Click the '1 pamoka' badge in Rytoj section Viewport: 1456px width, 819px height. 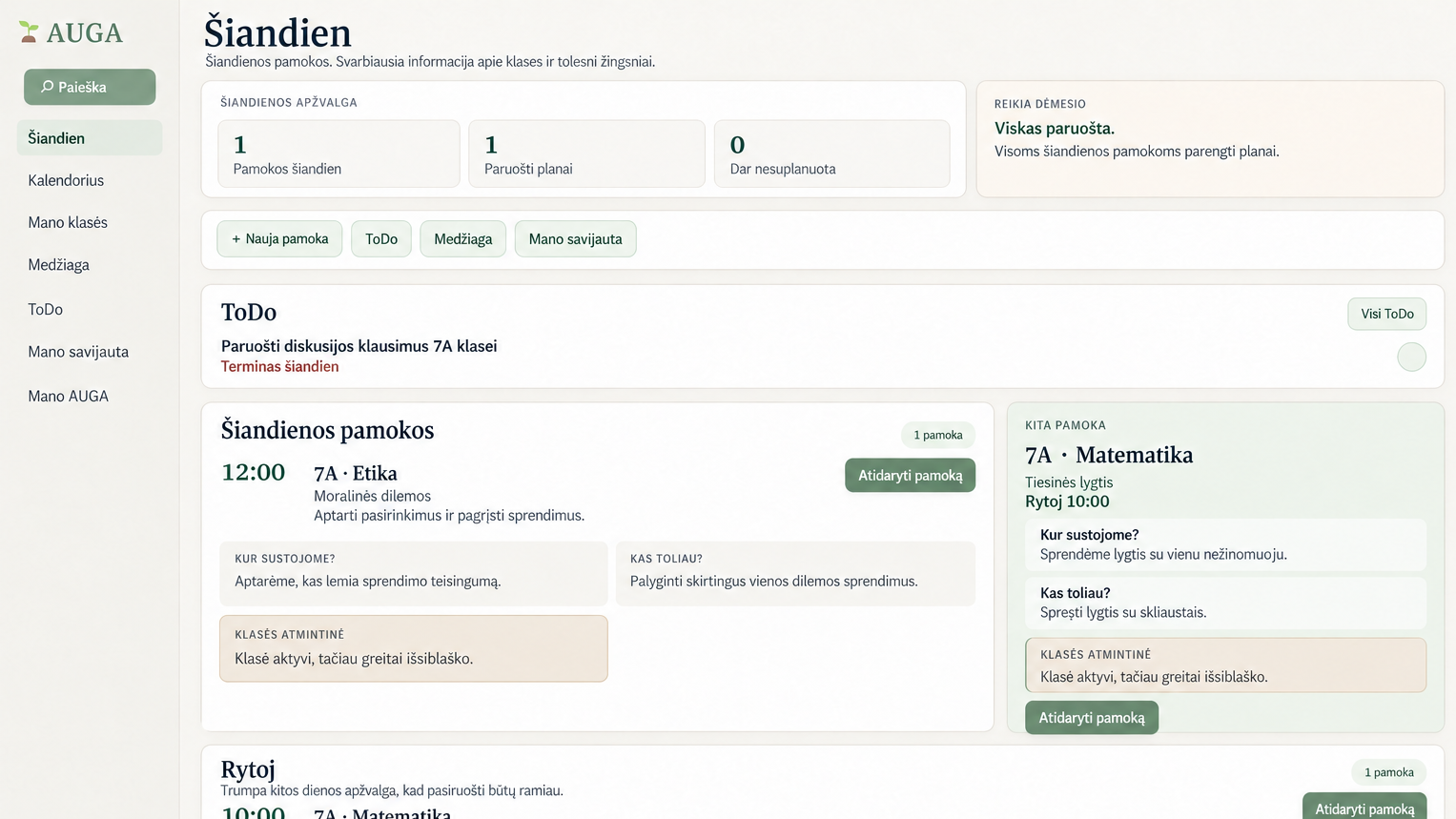coord(1389,772)
